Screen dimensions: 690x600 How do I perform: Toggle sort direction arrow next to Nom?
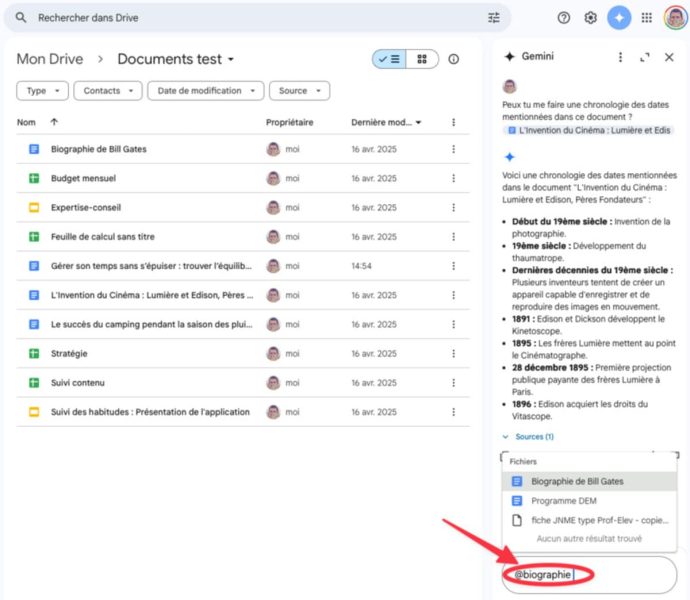point(53,122)
